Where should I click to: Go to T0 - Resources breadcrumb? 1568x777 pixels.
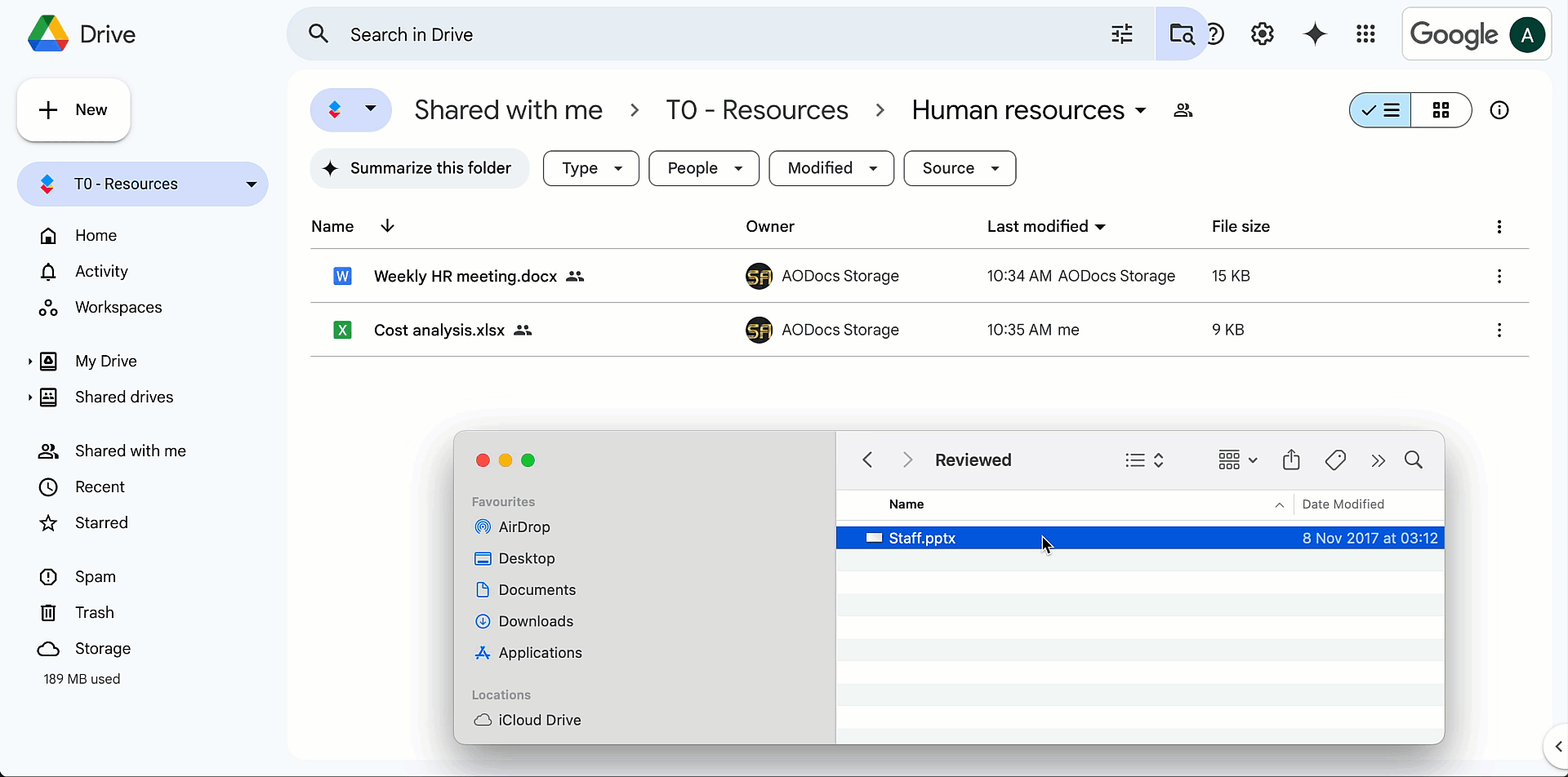pyautogui.click(x=757, y=110)
